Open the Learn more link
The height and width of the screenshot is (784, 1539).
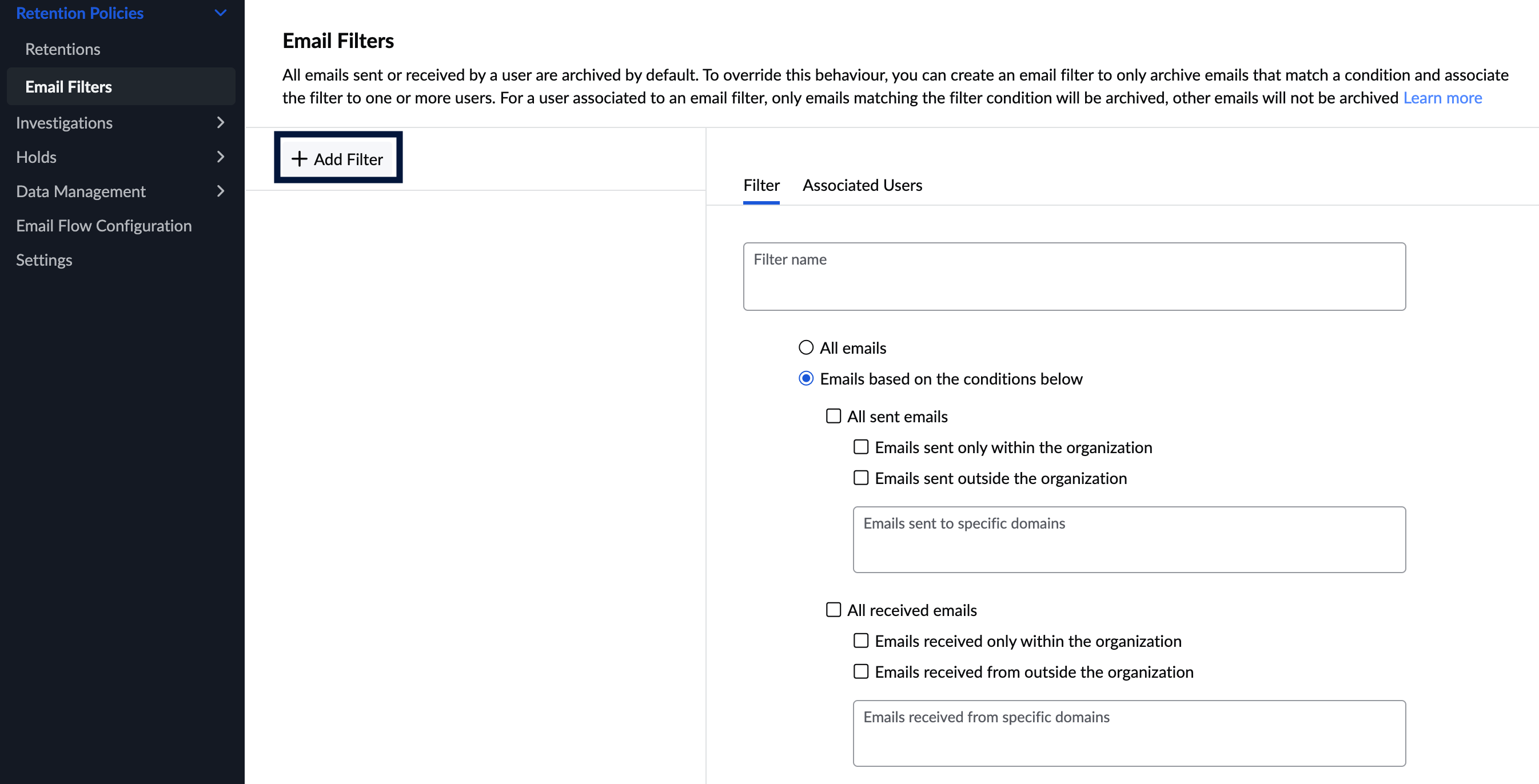point(1442,98)
